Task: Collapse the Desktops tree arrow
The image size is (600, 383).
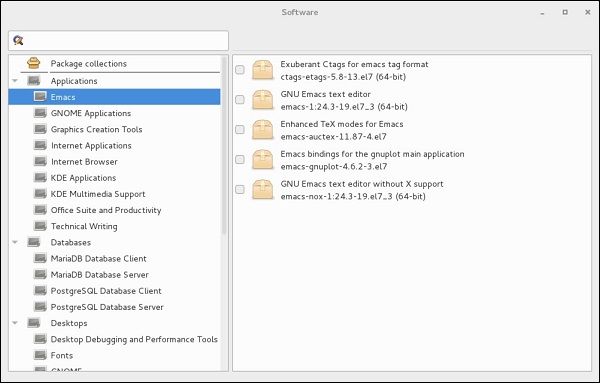Action: (x=15, y=323)
